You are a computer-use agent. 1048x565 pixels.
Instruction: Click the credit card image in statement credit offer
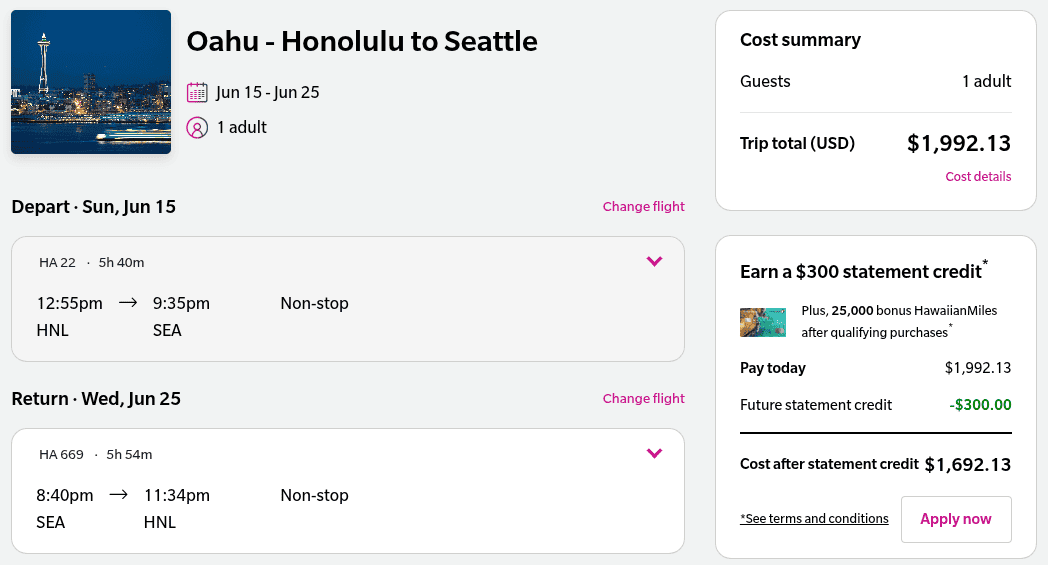point(762,322)
